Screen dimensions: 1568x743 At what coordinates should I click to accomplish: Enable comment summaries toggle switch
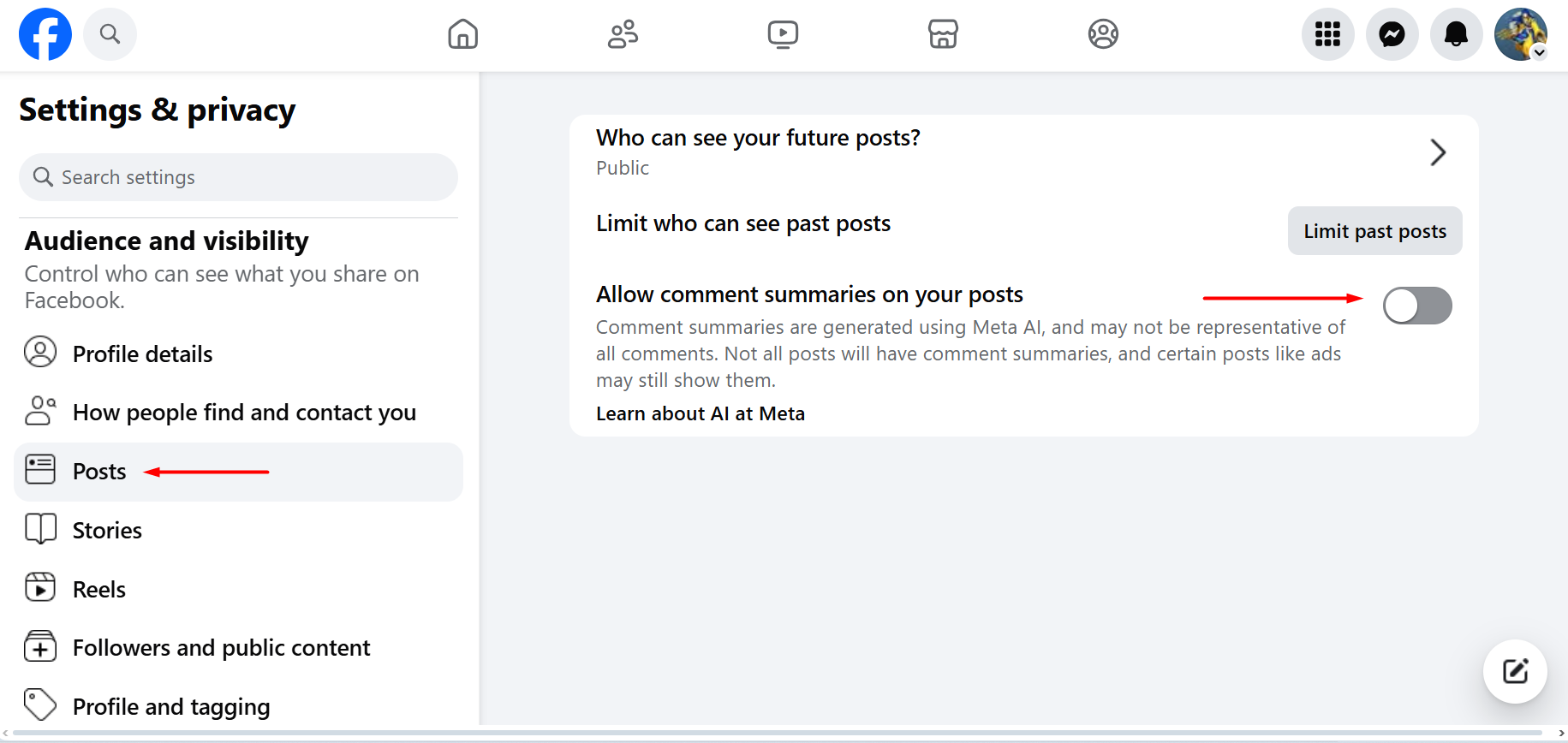tap(1417, 306)
